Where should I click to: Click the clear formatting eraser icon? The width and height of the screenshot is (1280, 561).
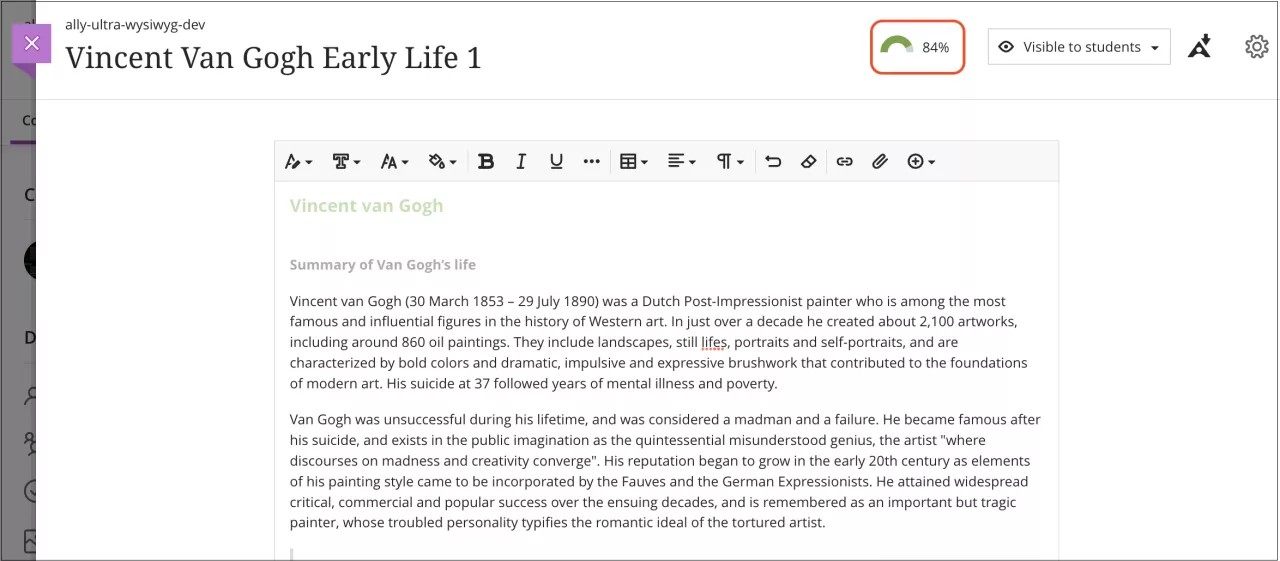tap(809, 161)
